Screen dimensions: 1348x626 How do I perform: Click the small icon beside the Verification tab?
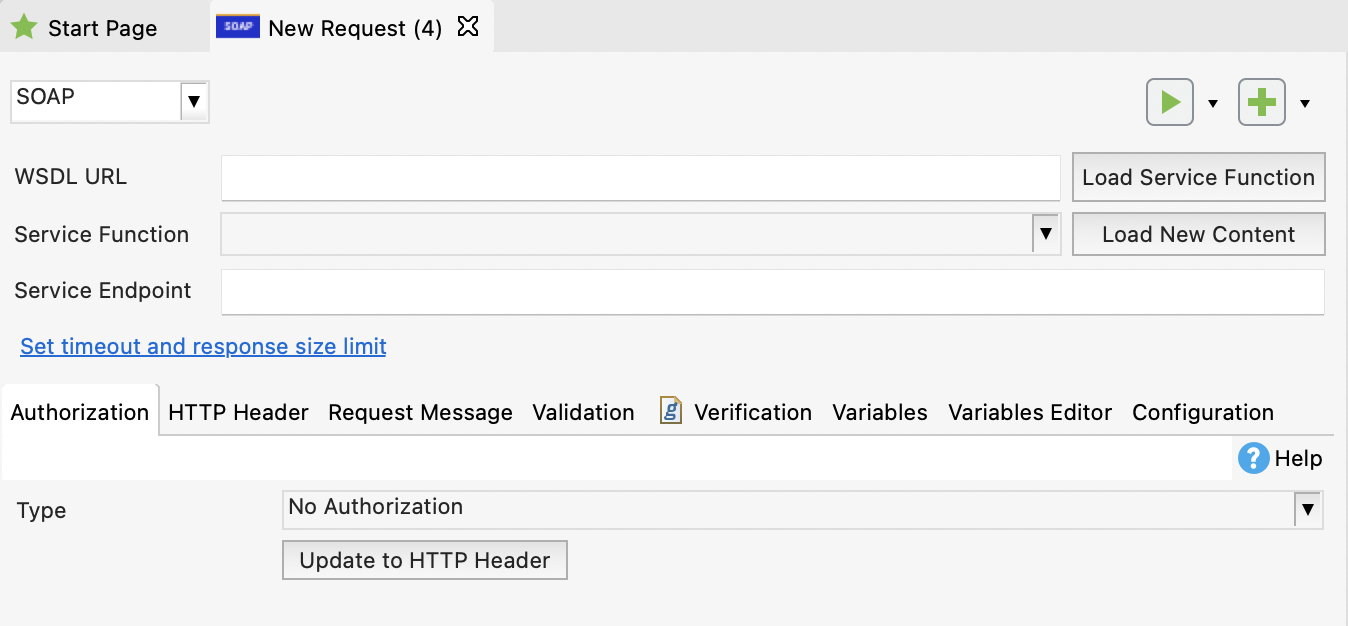pyautogui.click(x=669, y=410)
